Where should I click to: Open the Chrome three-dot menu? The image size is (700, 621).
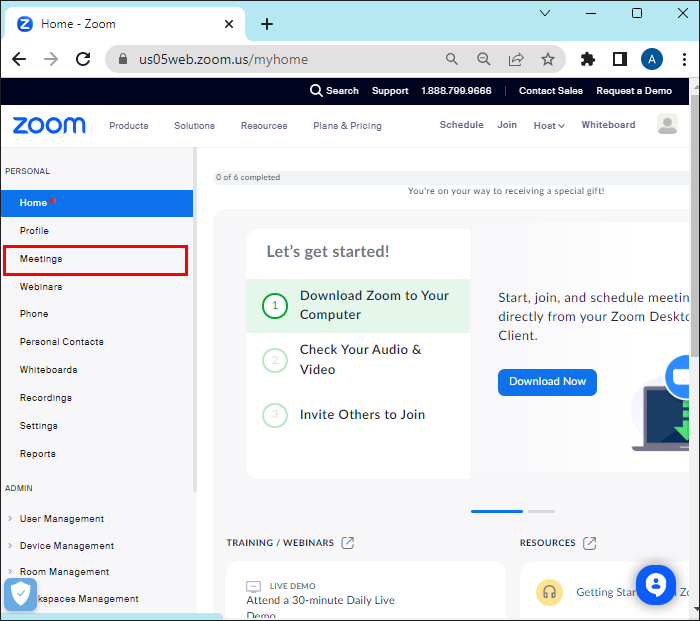click(684, 59)
